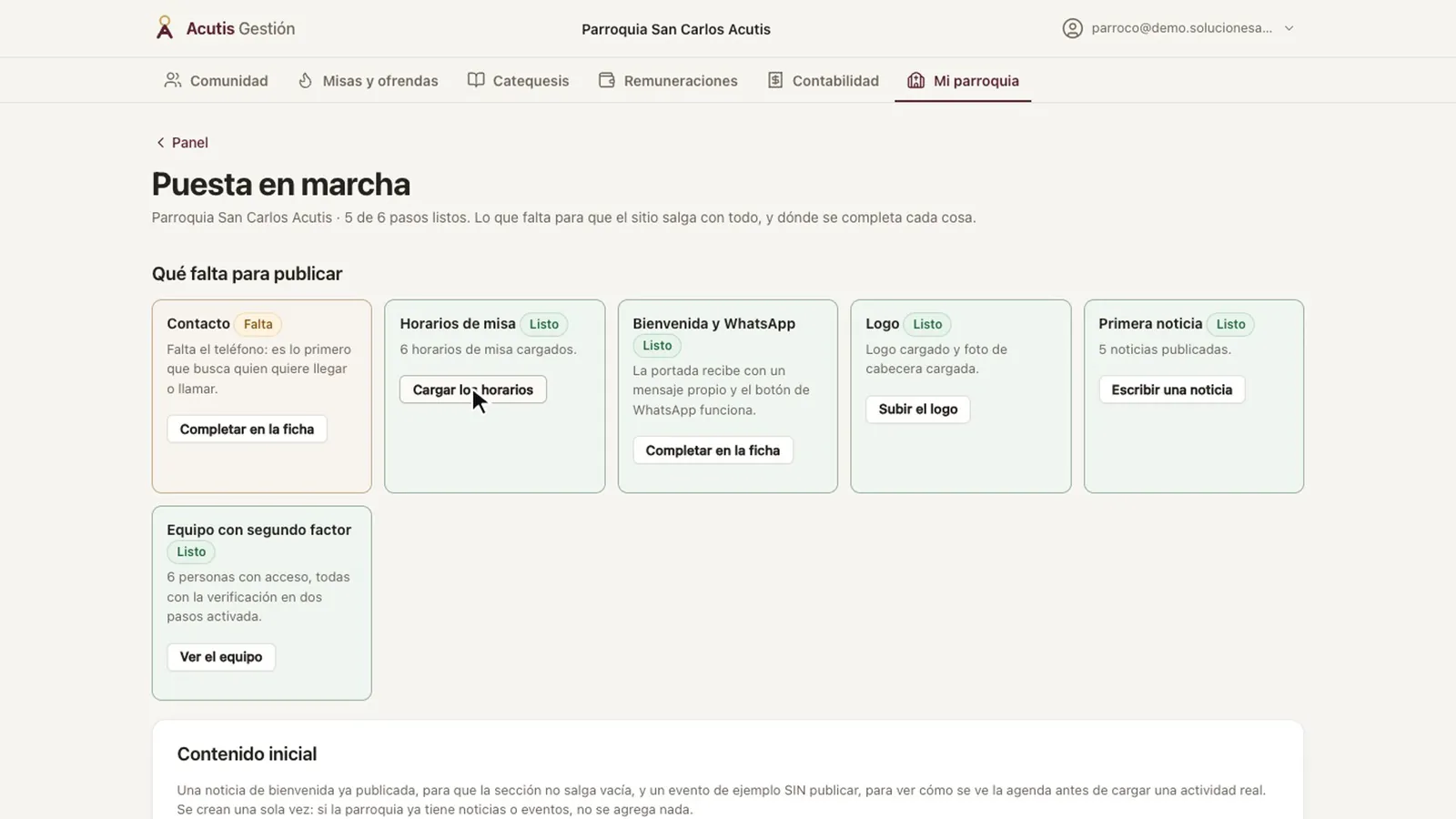Click the Acutis Gestión logo icon
The width and height of the screenshot is (1456, 819).
[164, 28]
